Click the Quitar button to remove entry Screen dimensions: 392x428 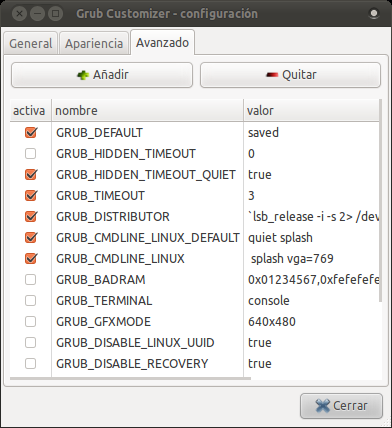pos(290,75)
